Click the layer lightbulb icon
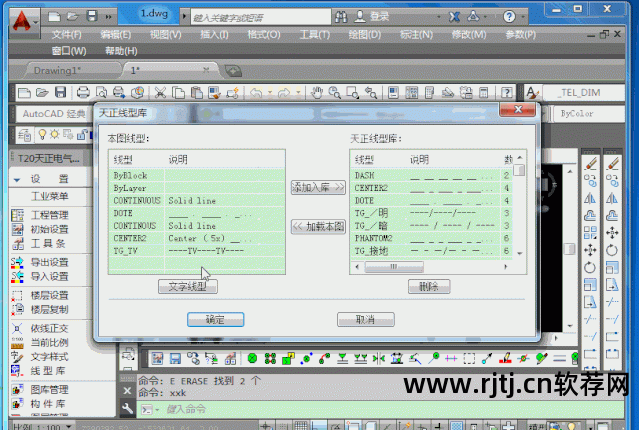The image size is (639, 430). click(x=42, y=135)
